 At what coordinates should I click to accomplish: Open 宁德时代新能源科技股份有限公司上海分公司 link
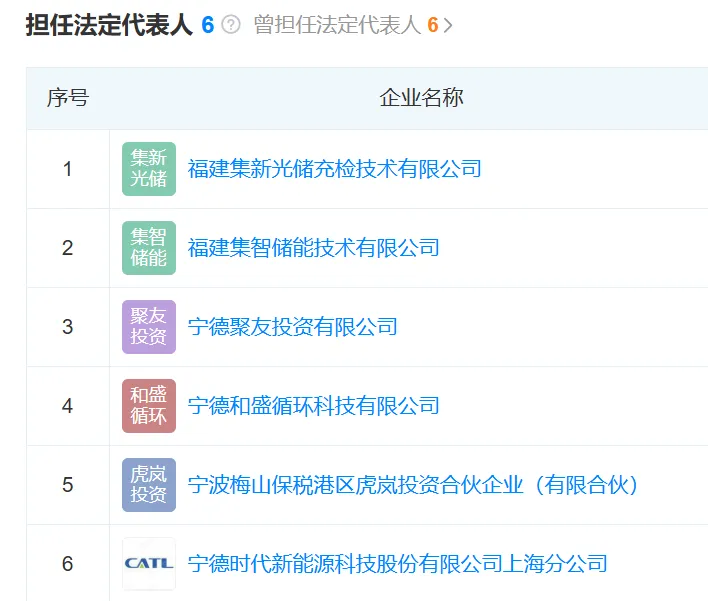pyautogui.click(x=397, y=564)
